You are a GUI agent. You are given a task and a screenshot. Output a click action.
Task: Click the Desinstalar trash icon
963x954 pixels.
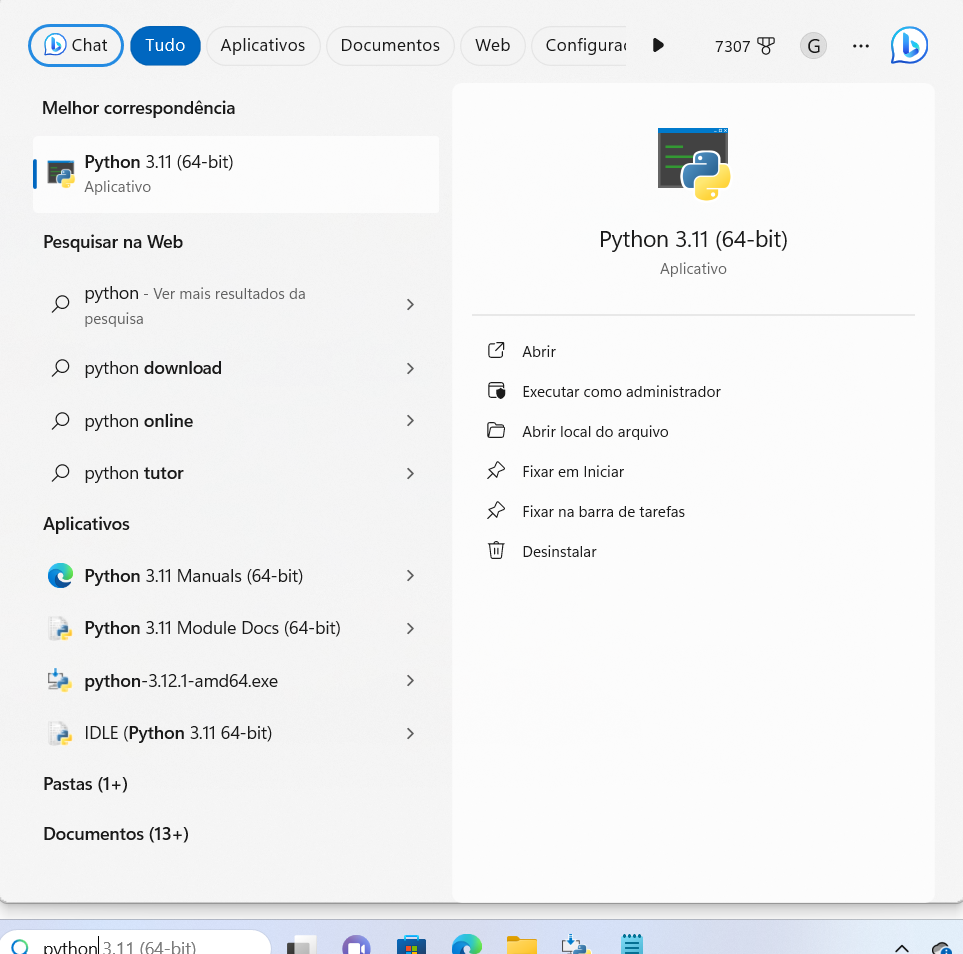coord(496,551)
